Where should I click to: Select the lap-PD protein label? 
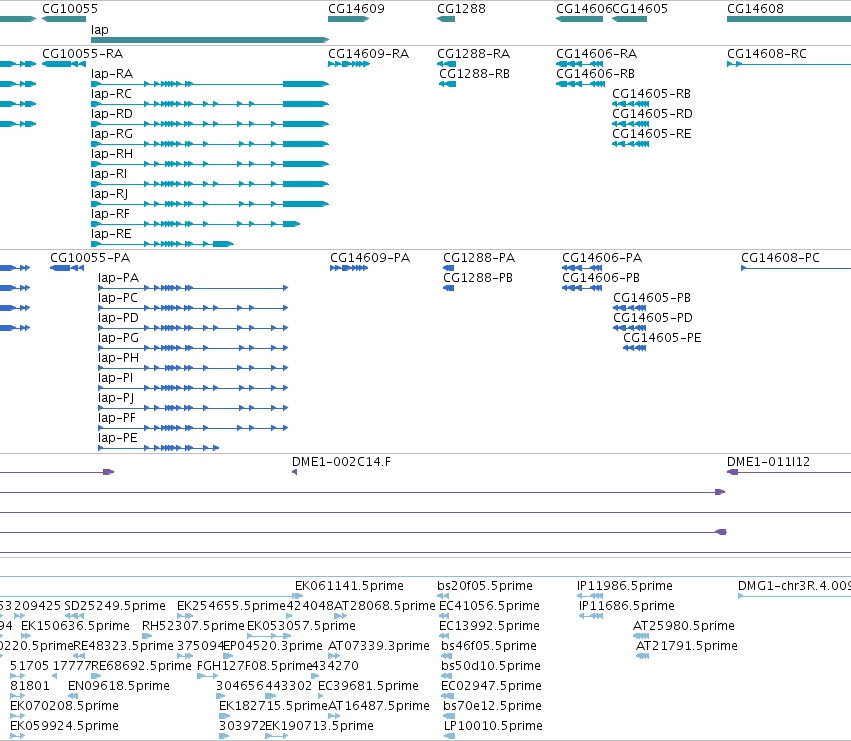118,318
